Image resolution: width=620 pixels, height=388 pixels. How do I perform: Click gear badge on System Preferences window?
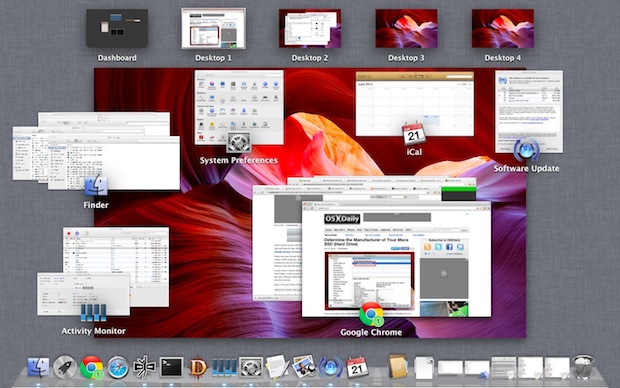[238, 142]
